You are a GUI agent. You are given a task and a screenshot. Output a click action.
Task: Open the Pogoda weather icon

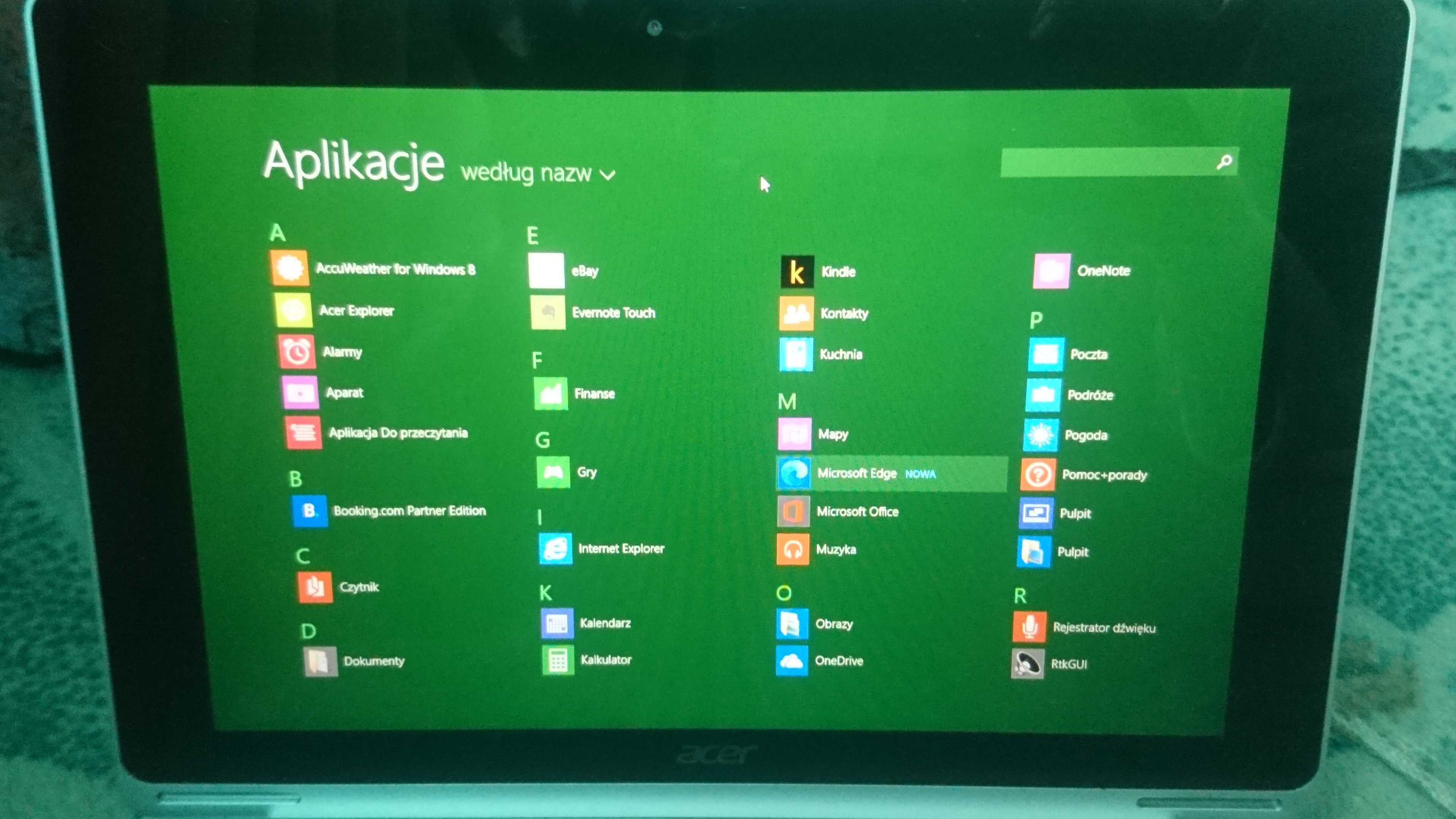(x=1040, y=435)
